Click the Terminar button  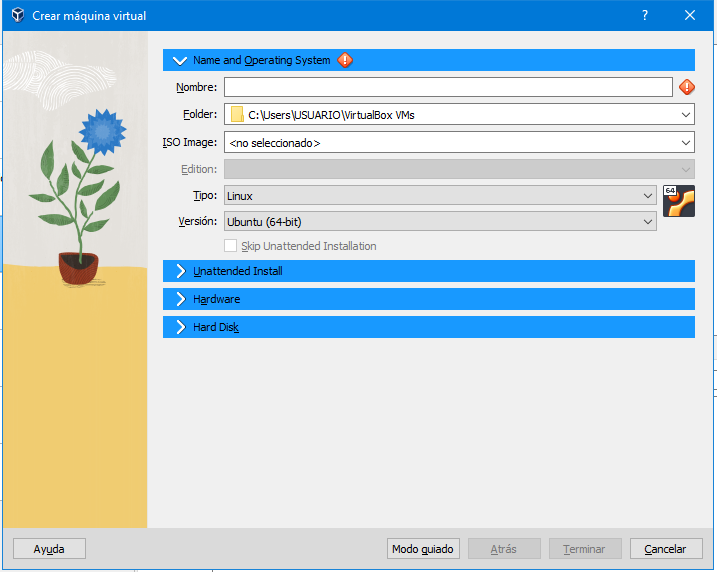[x=585, y=549]
